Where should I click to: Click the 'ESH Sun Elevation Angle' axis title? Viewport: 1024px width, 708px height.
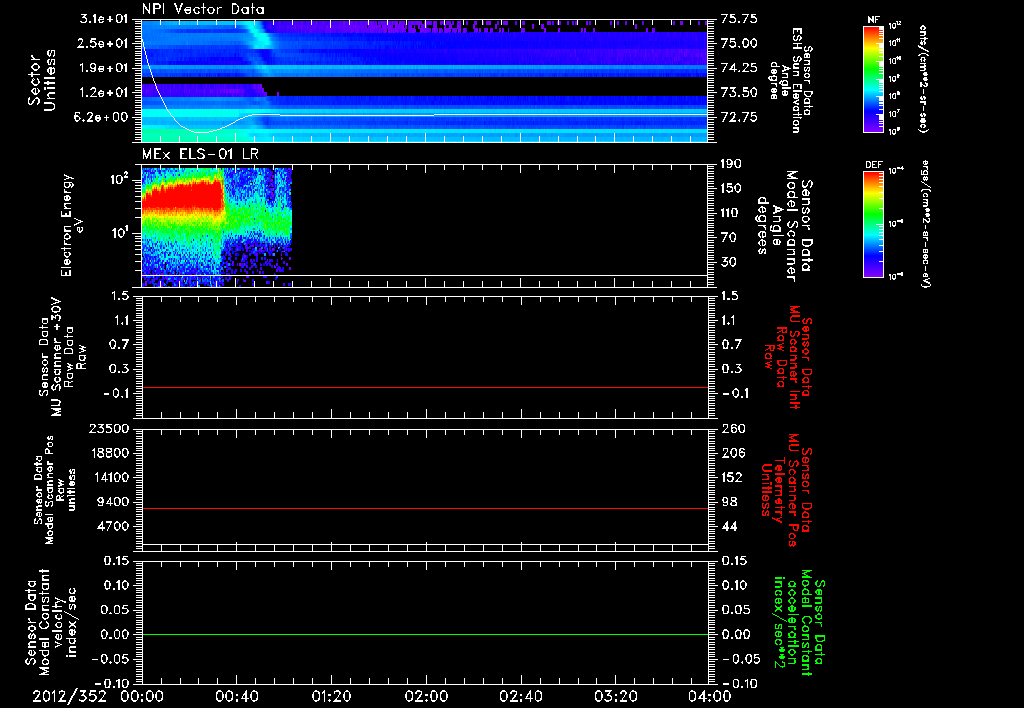tap(786, 80)
